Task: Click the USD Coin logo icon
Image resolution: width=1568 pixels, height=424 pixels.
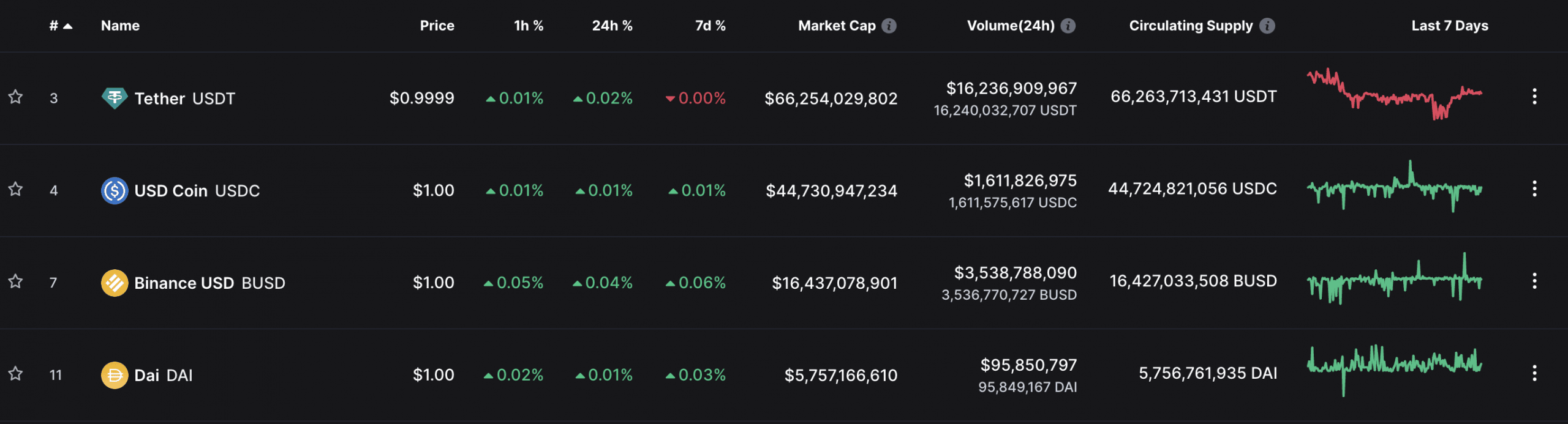Action: coord(115,190)
